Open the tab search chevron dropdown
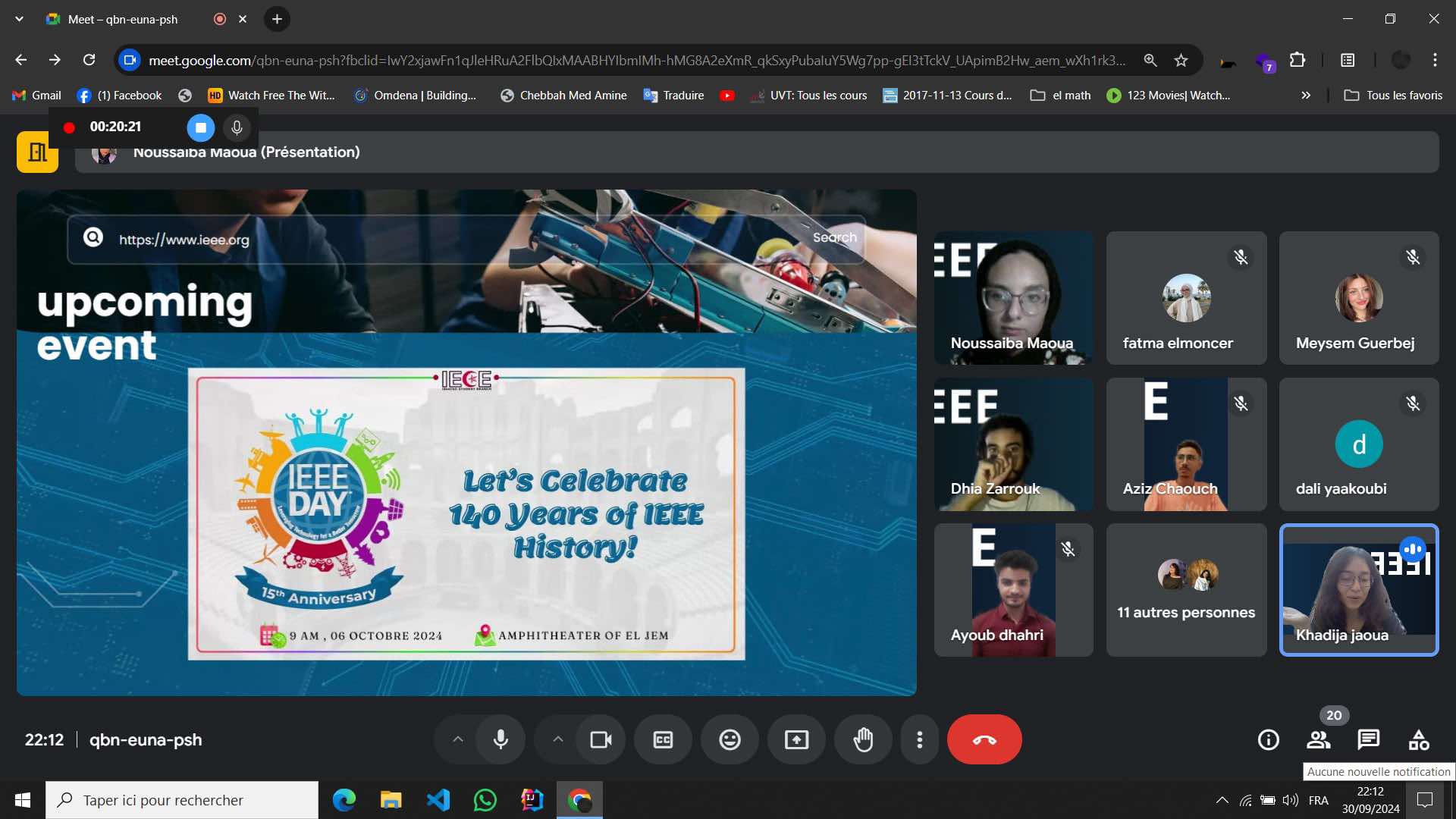 19,19
